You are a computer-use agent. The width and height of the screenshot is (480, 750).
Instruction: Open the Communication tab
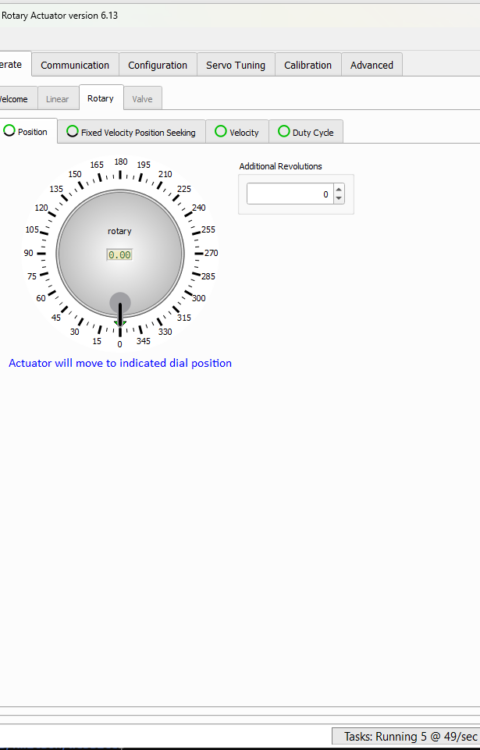(75, 65)
